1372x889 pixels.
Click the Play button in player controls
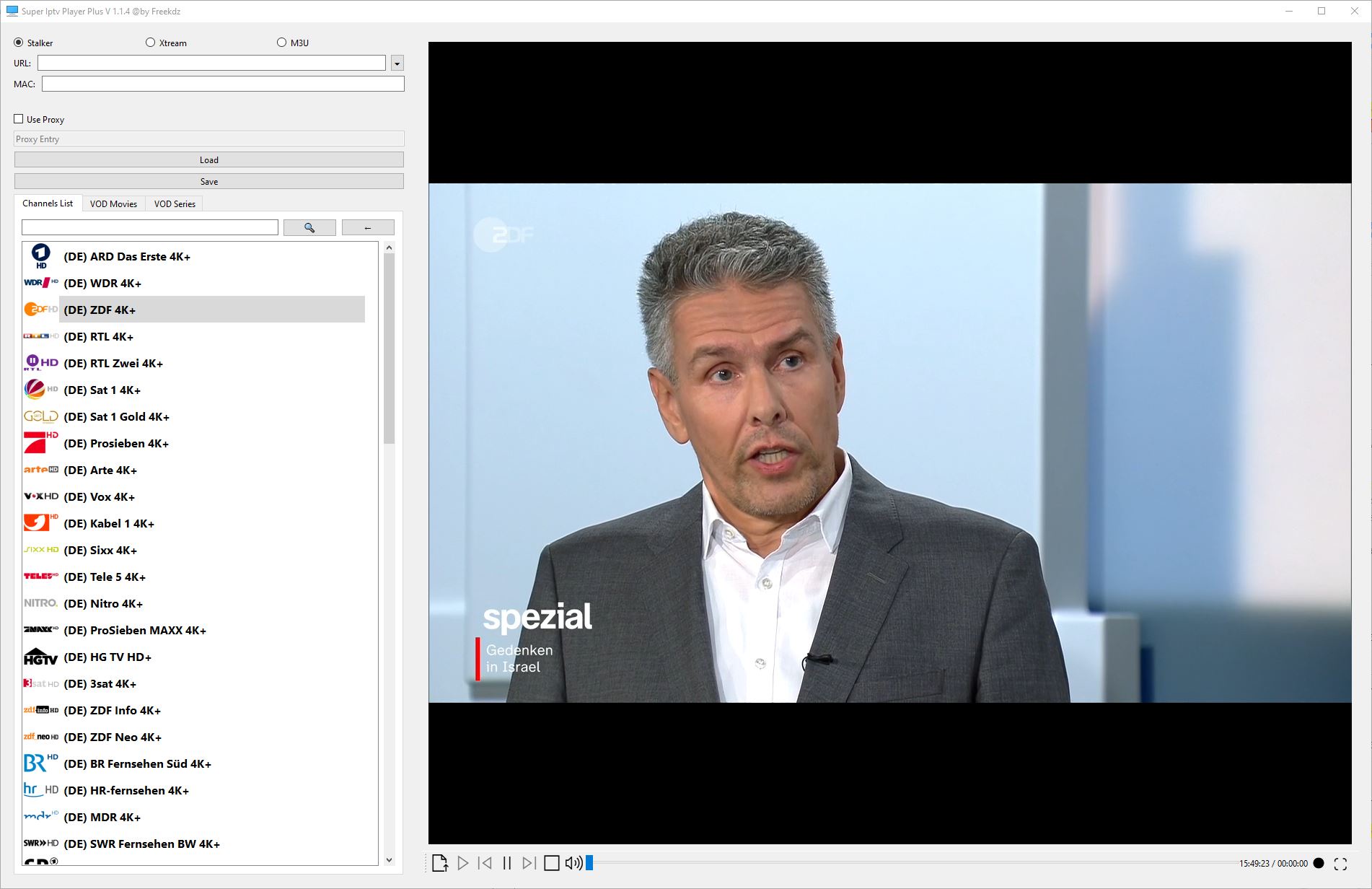pos(463,863)
